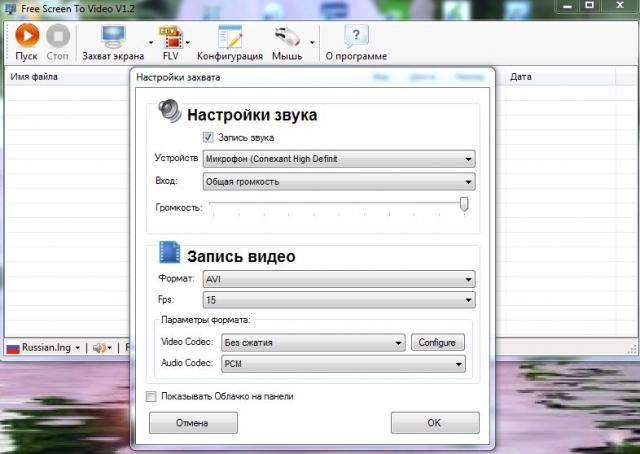
Task: Click the gray Стоп stop icon
Action: (58, 36)
